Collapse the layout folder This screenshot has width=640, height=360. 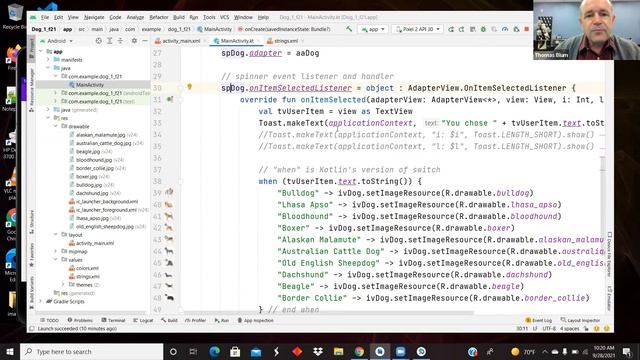click(x=56, y=235)
